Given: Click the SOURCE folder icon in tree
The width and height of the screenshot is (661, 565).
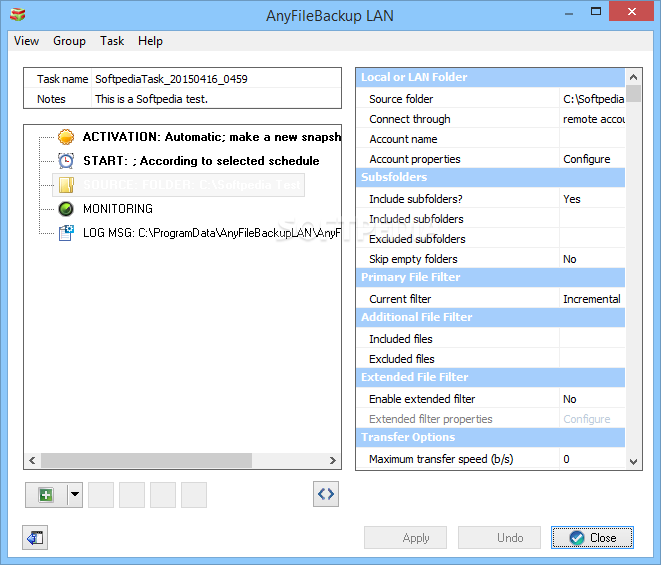Looking at the screenshot, I should click(x=66, y=185).
